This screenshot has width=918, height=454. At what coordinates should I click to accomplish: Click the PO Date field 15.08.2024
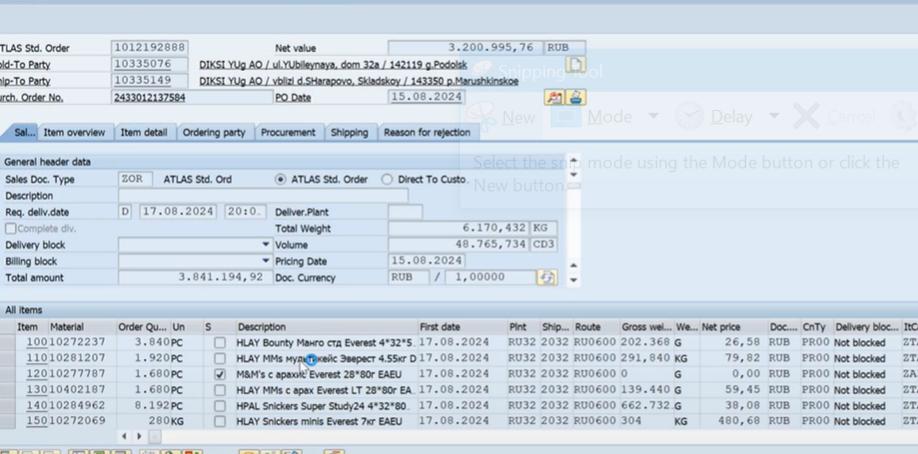click(426, 97)
